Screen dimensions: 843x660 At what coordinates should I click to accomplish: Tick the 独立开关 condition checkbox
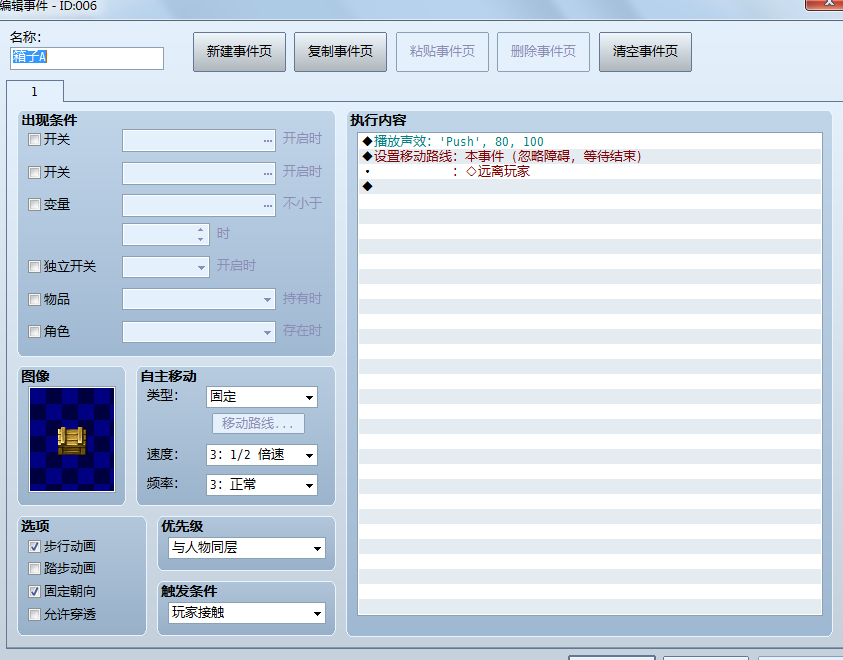(34, 267)
